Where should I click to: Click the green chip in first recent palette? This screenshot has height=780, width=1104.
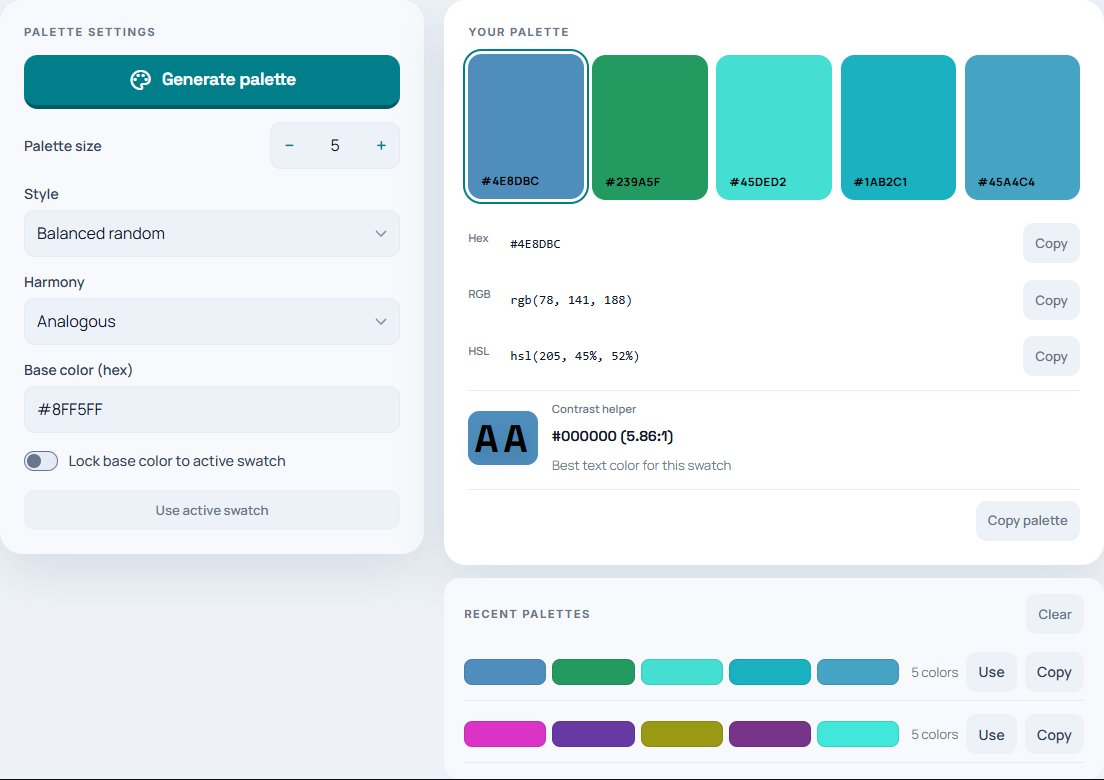click(x=594, y=672)
